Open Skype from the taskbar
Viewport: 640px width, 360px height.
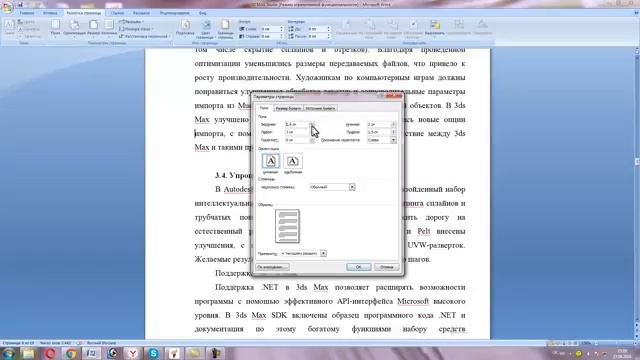pos(153,353)
